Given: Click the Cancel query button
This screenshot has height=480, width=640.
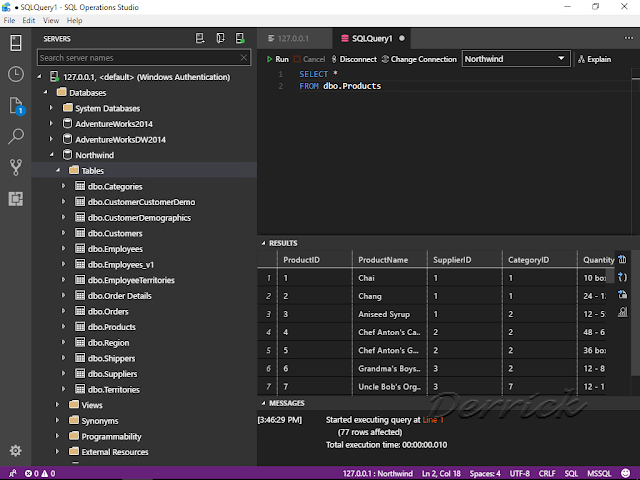Looking at the screenshot, I should (309, 59).
